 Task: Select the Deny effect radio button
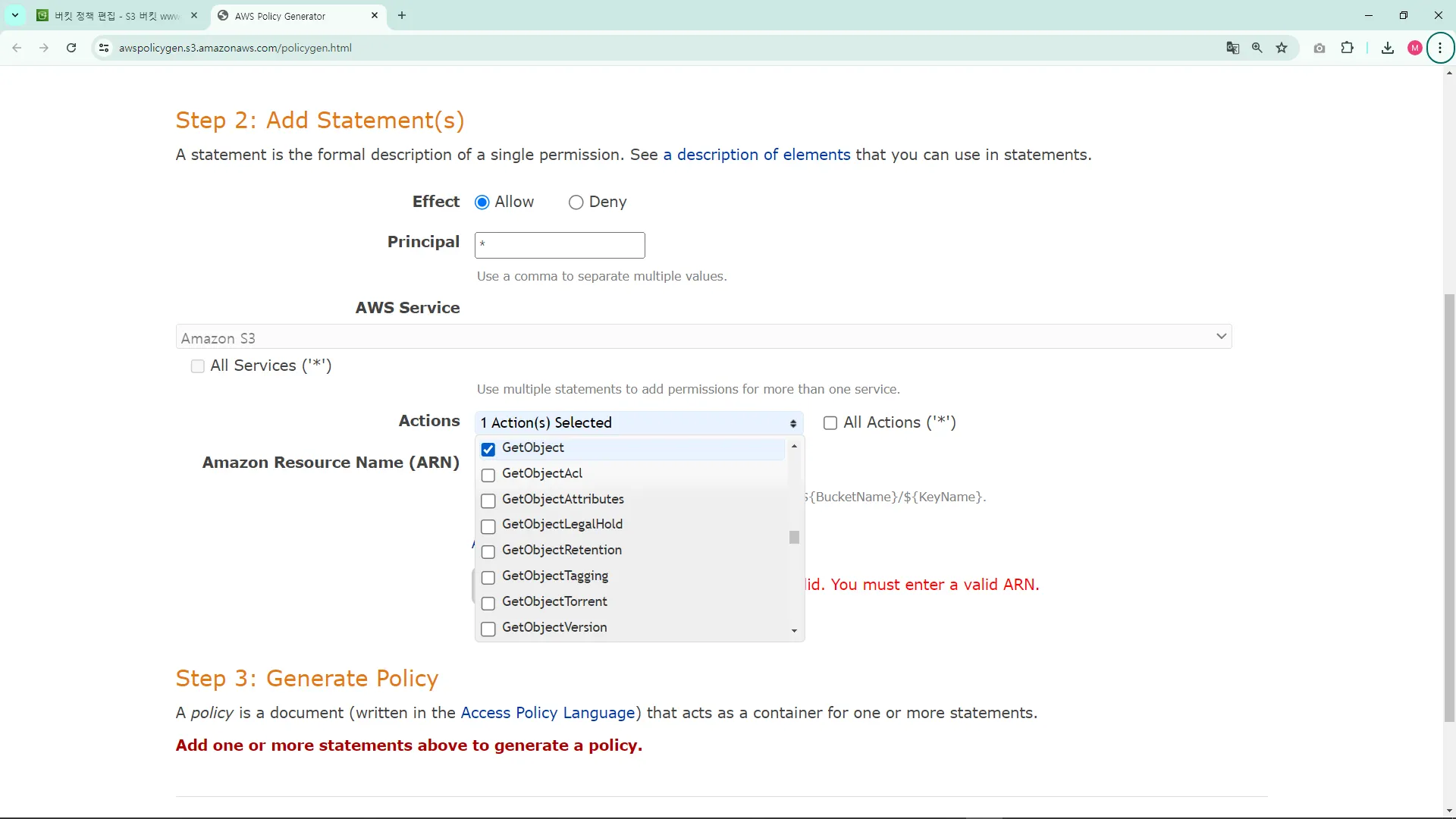point(576,202)
